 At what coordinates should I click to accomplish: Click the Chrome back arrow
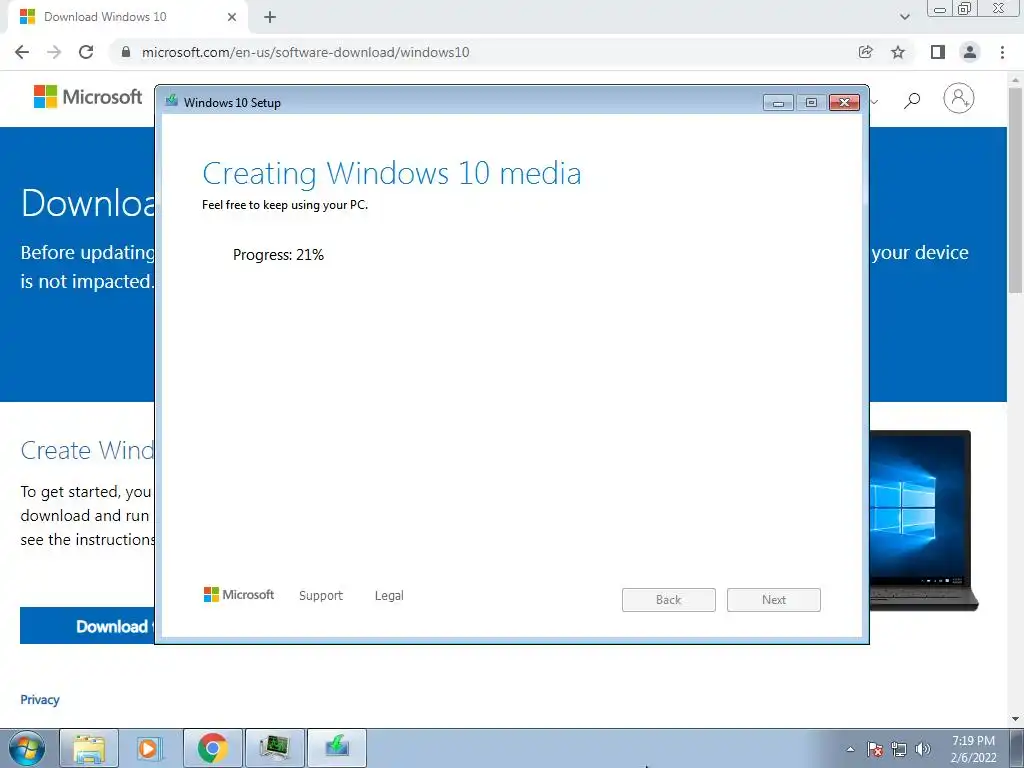[x=22, y=52]
